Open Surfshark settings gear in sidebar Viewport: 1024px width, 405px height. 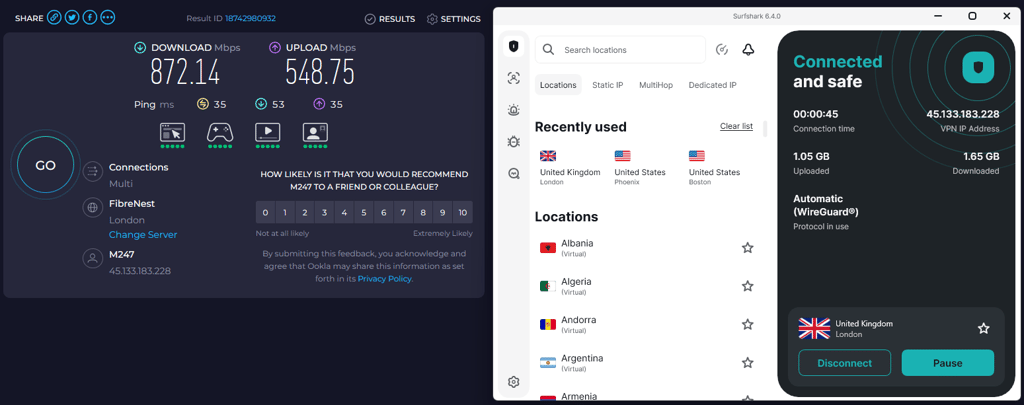coord(513,382)
